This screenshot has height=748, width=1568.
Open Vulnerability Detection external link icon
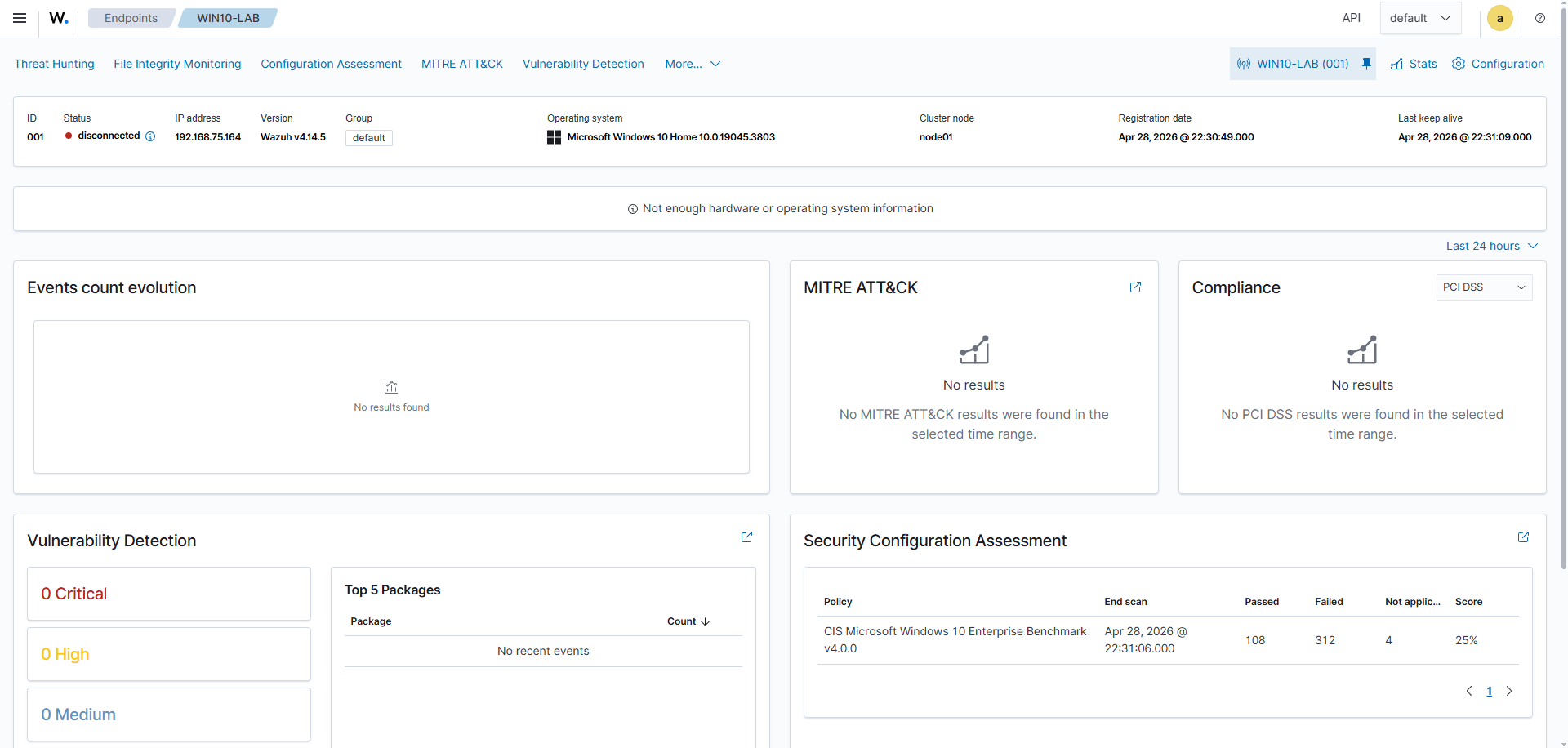pos(746,537)
